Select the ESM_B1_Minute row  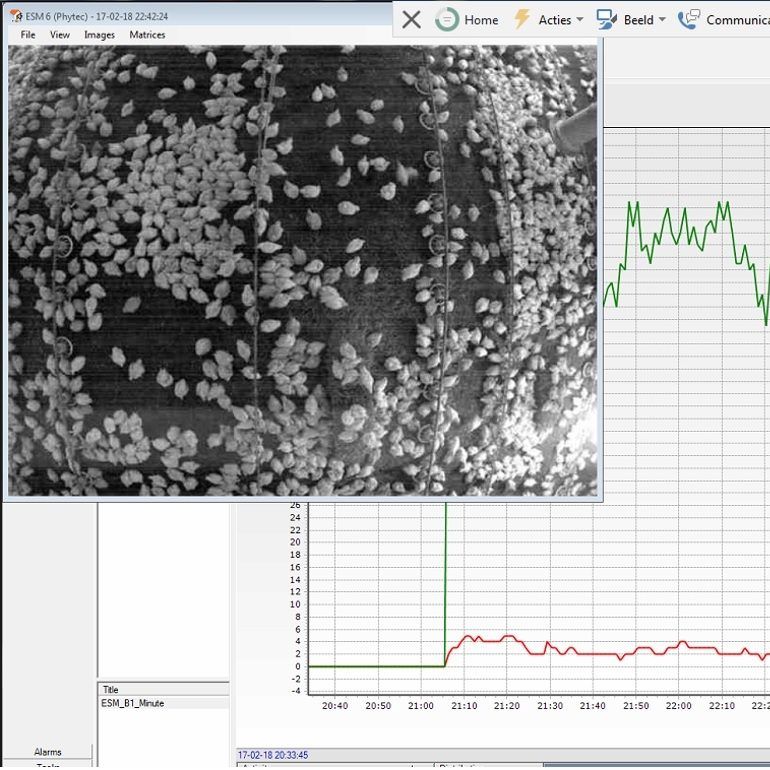(165, 703)
